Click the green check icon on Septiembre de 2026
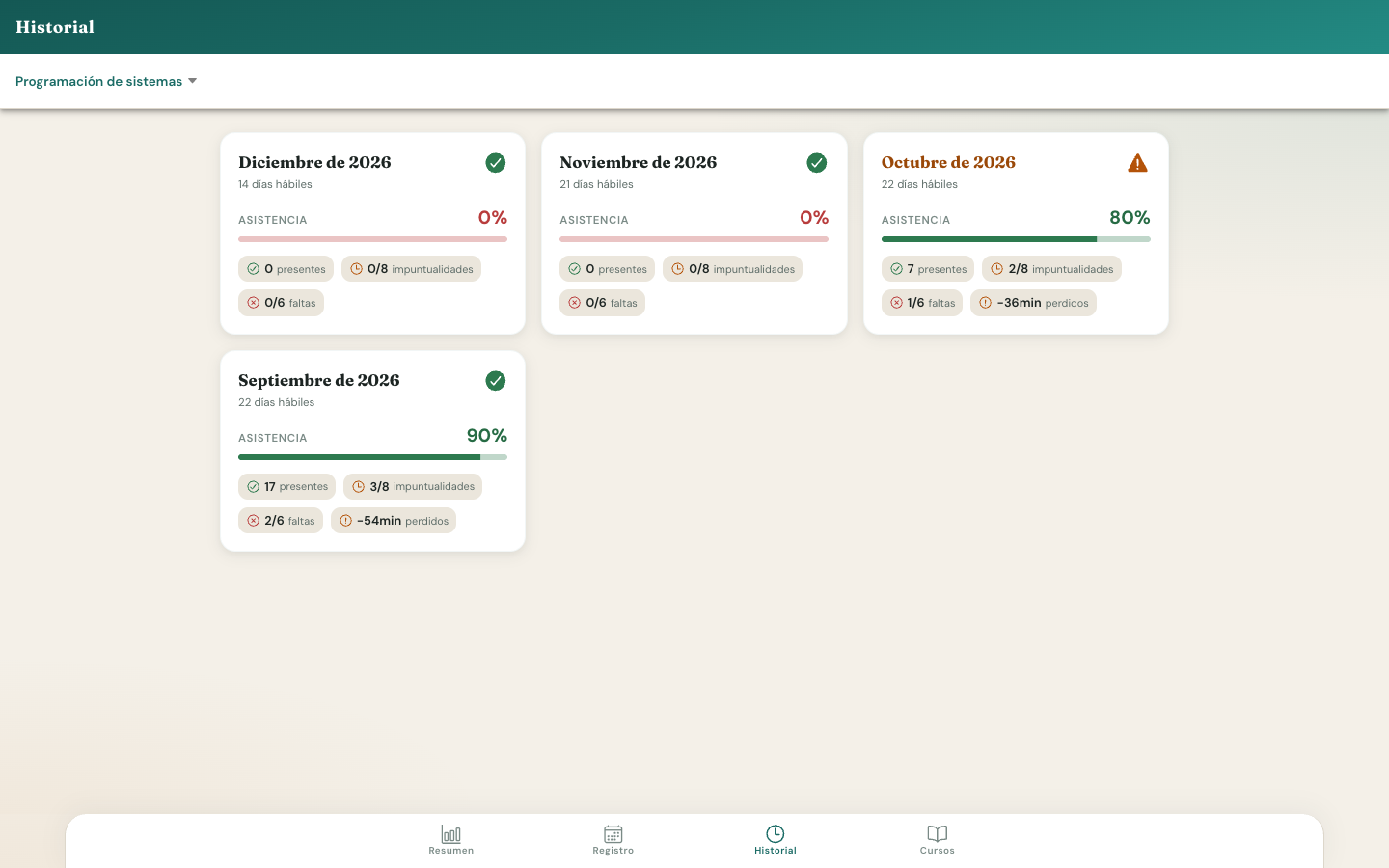Screen dimensions: 1389x868 [496, 381]
